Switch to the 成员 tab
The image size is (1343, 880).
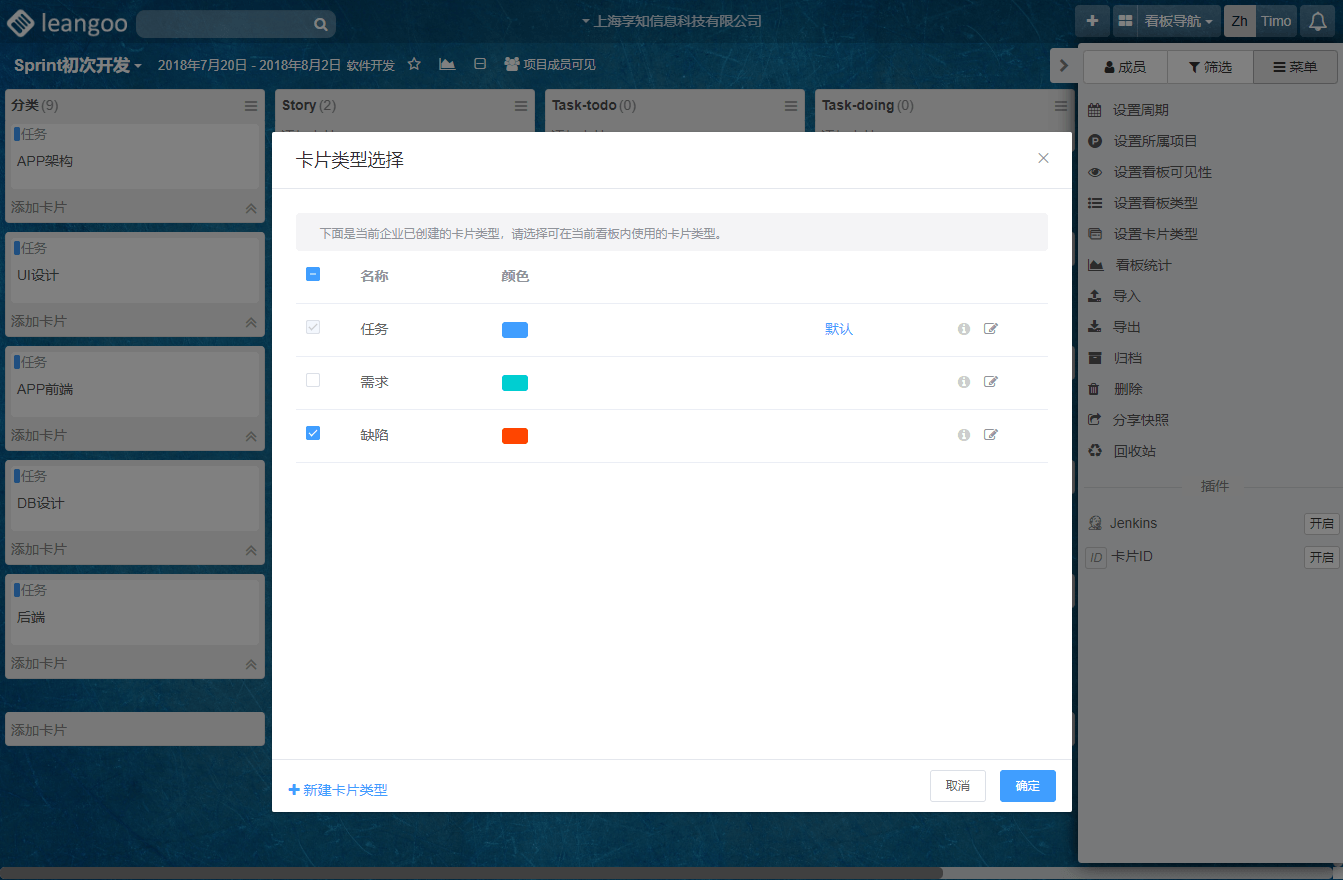tap(1125, 67)
